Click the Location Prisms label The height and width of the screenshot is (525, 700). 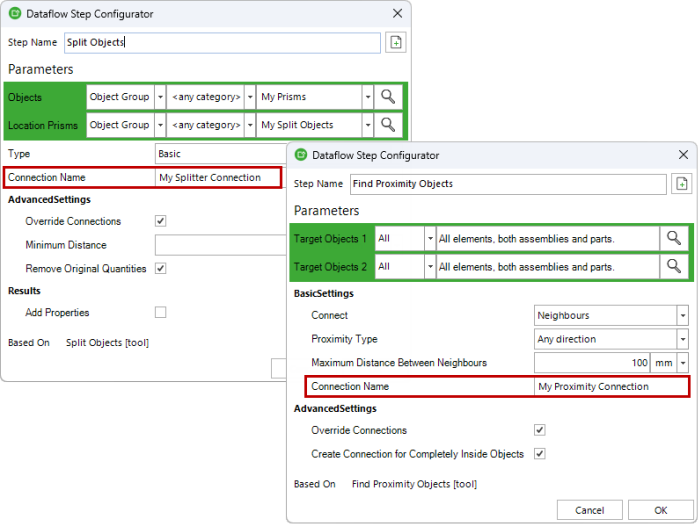pyautogui.click(x=43, y=125)
